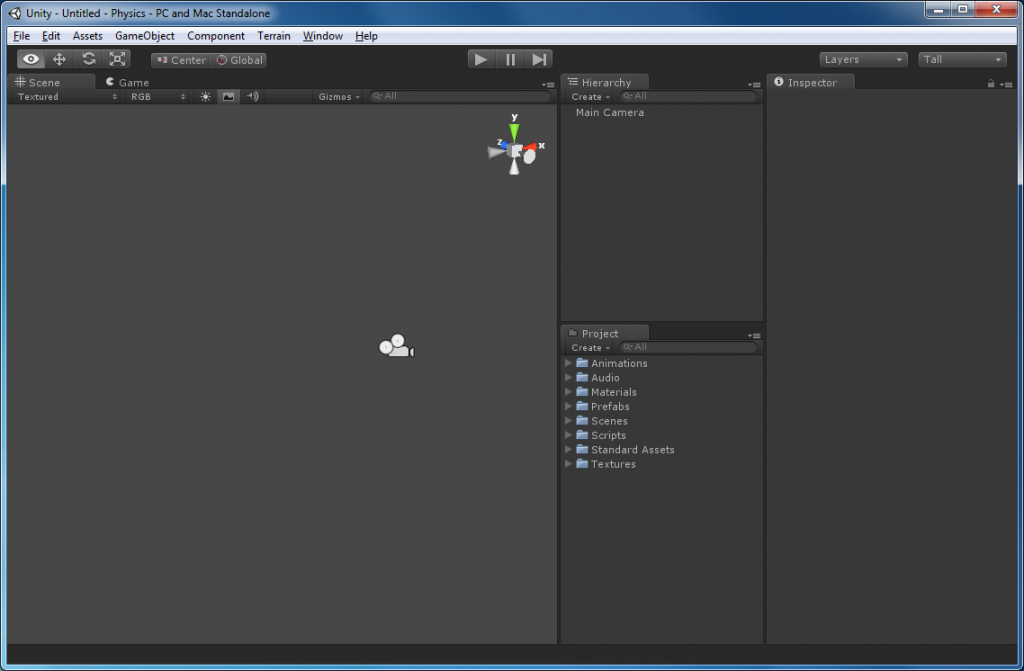Open the Inspector panel options menu

point(1006,84)
